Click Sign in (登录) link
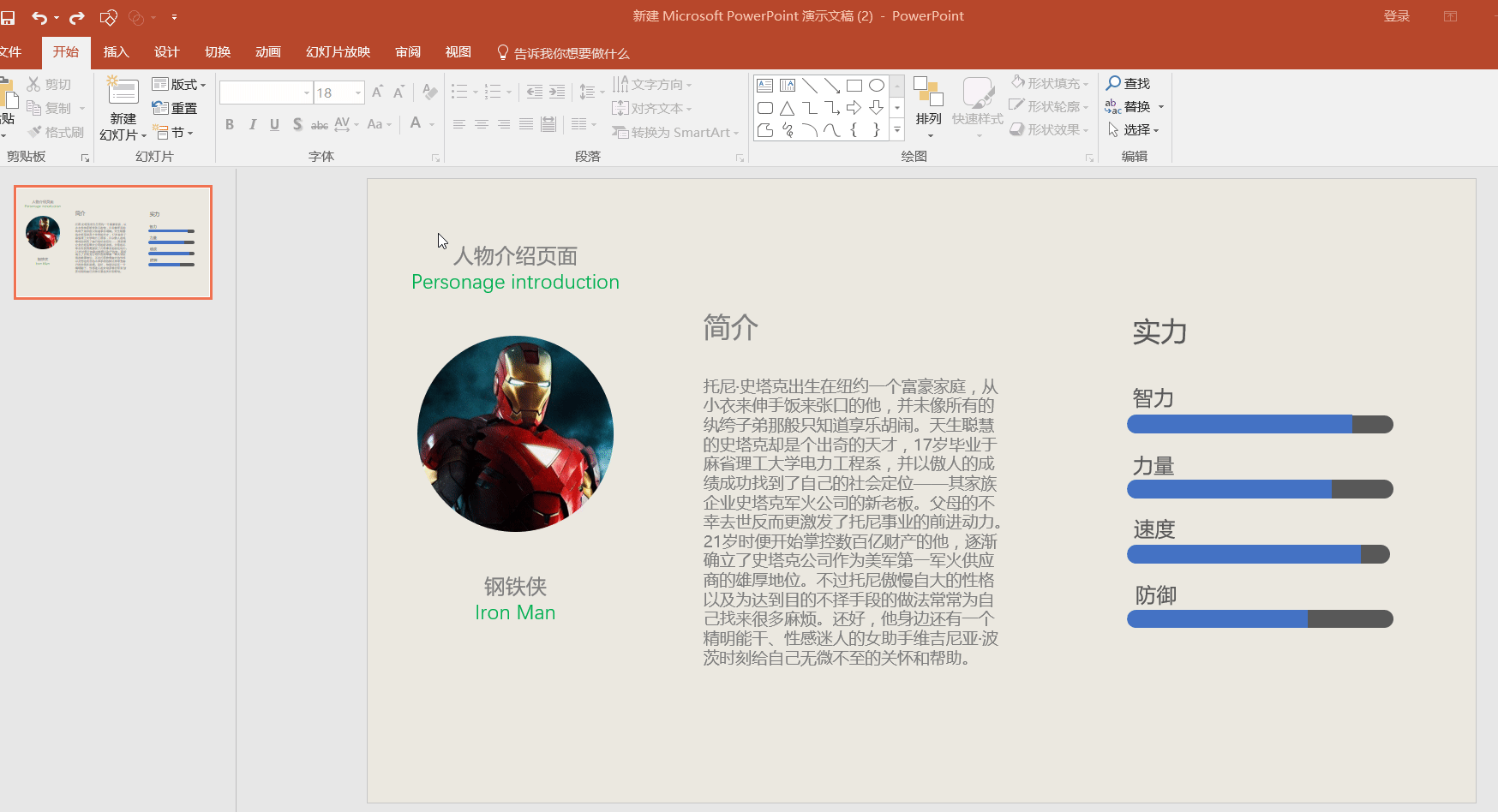The image size is (1498, 812). pos(1397,16)
